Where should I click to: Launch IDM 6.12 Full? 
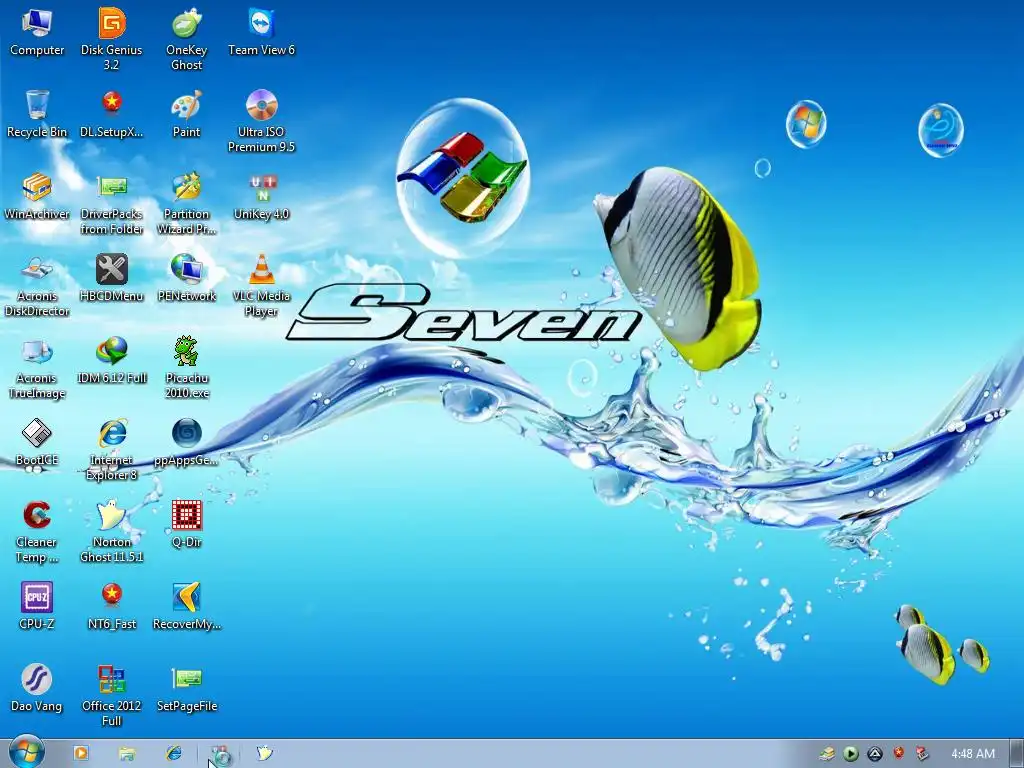click(x=112, y=360)
